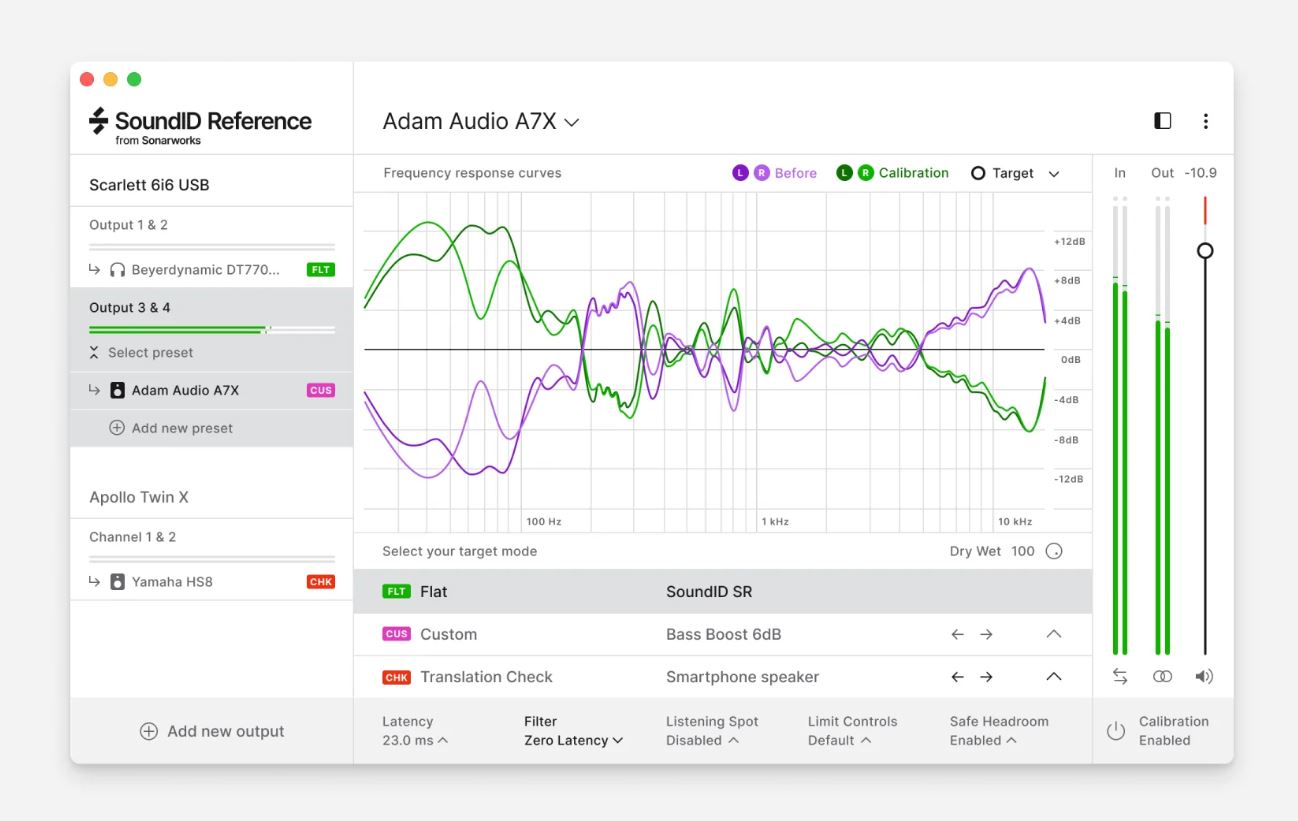This screenshot has width=1298, height=821.
Task: Toggle the Target curve circle
Action: 978,173
